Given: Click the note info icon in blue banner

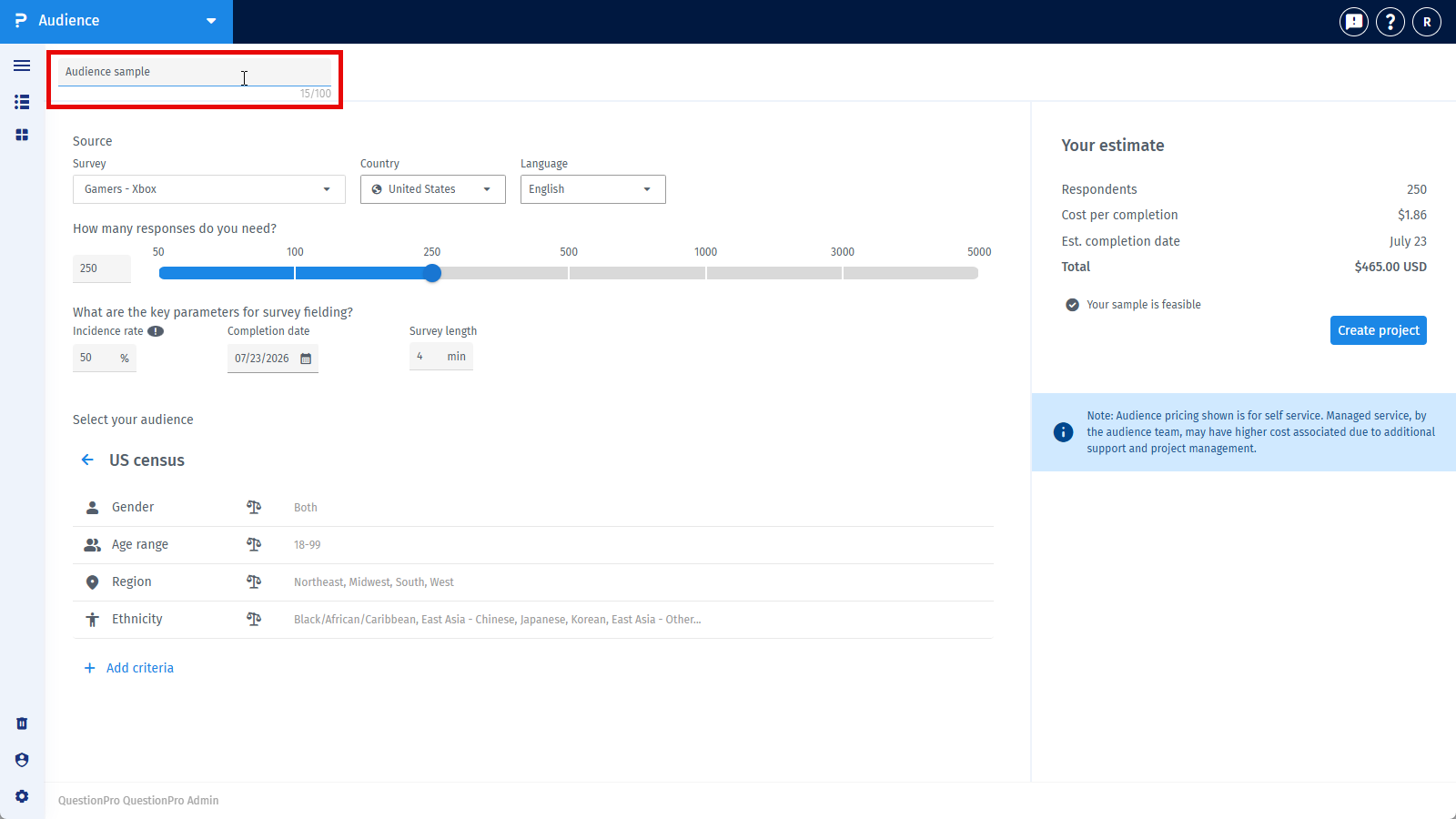Looking at the screenshot, I should [1063, 432].
